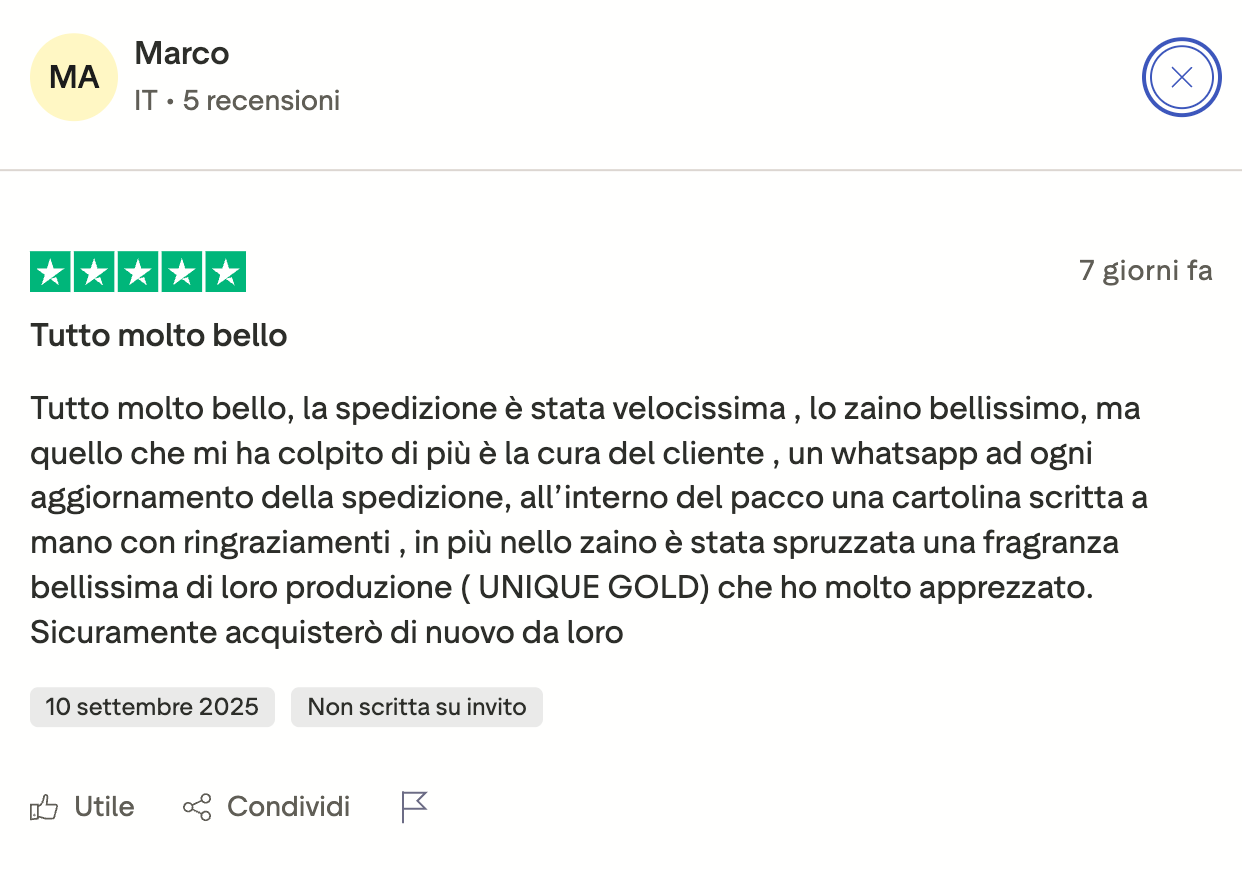This screenshot has width=1242, height=870.
Task: Click the share icon below the review
Action: tap(197, 807)
